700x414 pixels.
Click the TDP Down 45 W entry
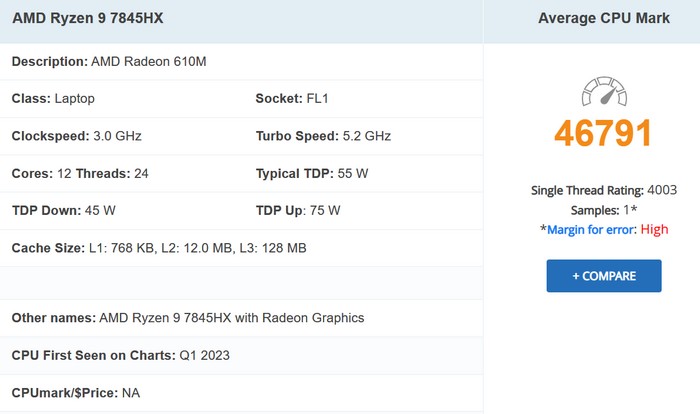63,210
